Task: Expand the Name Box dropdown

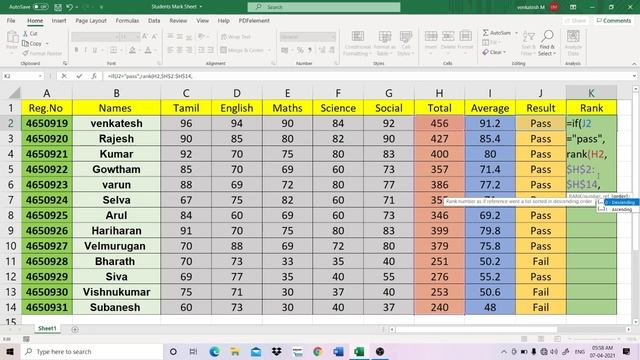Action: pos(40,76)
